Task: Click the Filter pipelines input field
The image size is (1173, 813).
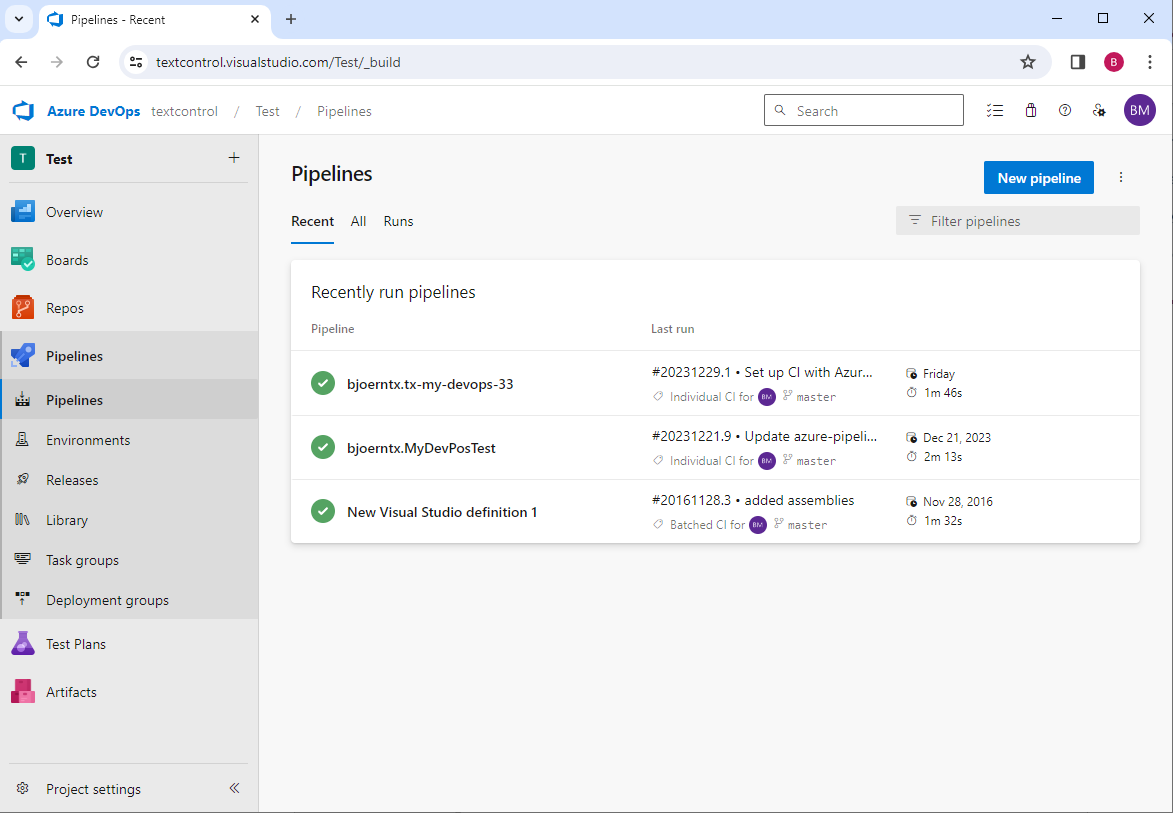Action: point(1017,220)
